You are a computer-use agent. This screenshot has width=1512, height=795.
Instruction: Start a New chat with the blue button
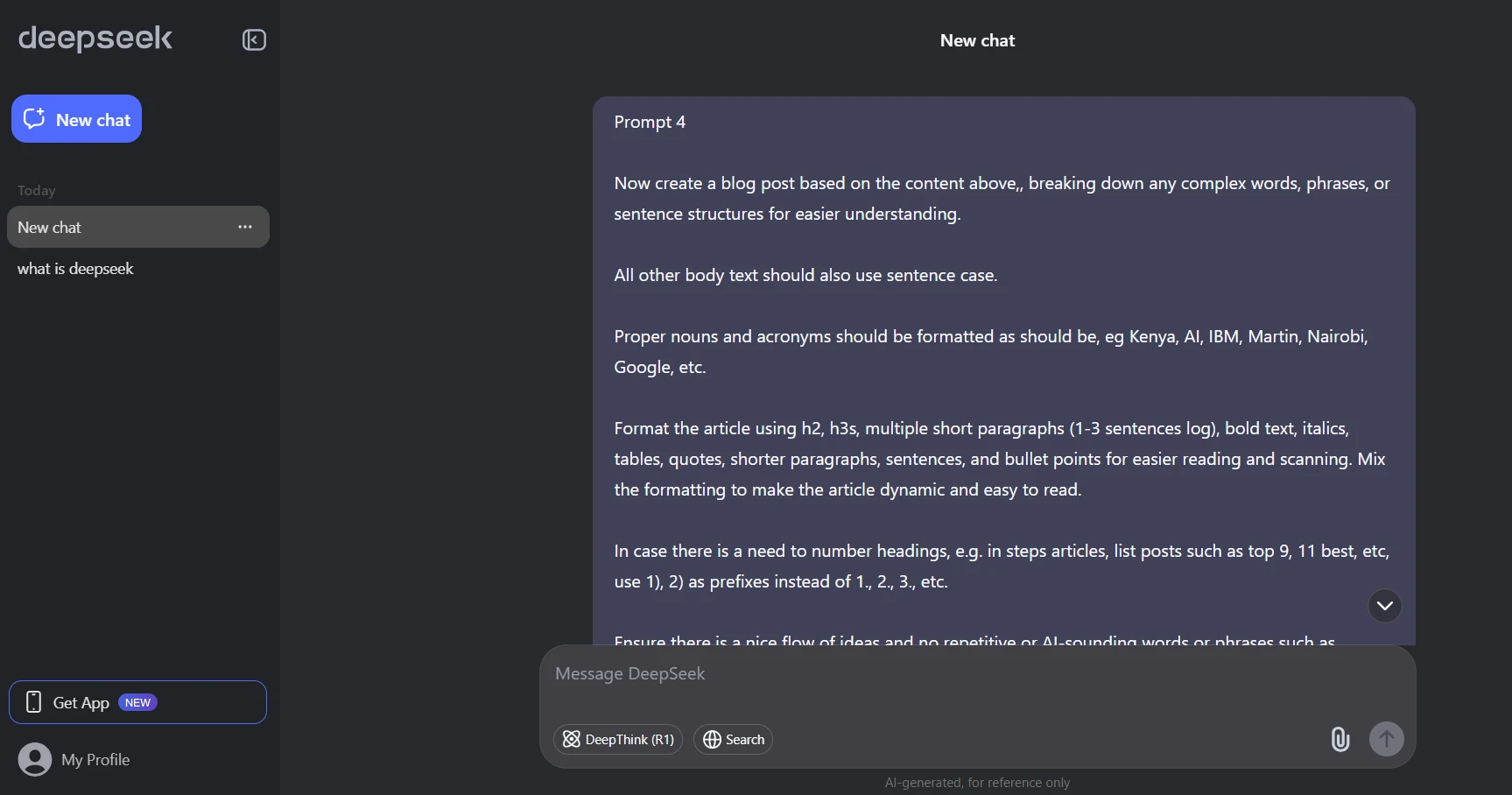[x=76, y=119]
